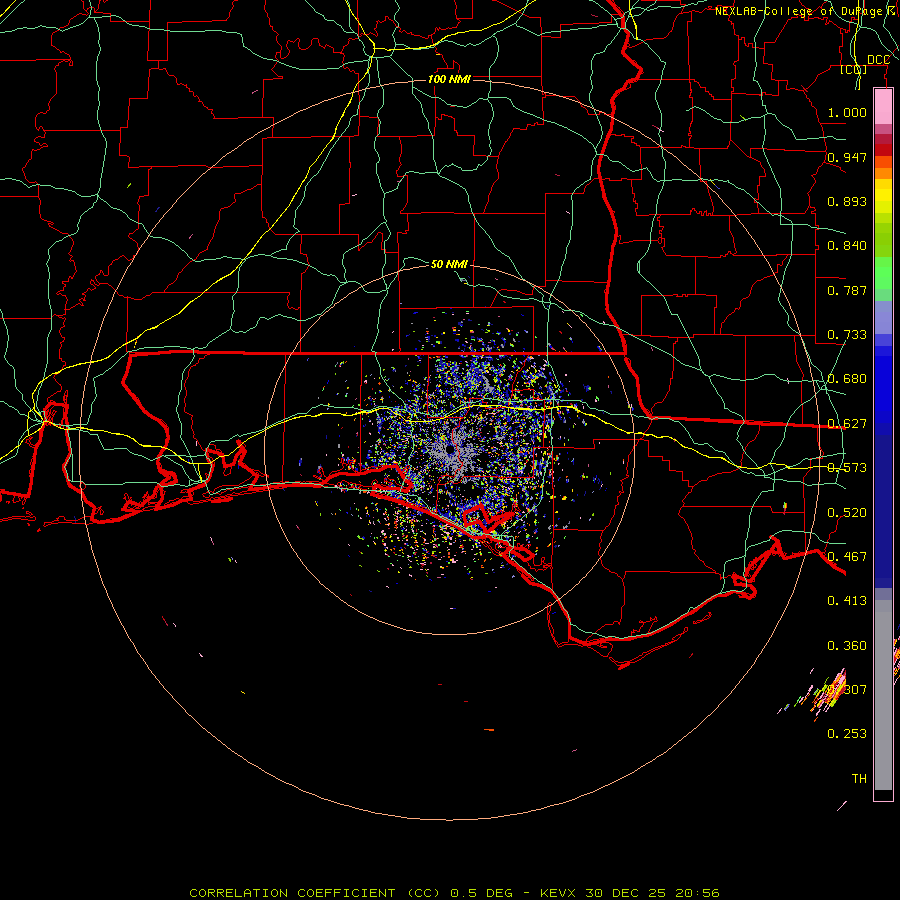Click the 0.413 scale value

847,601
